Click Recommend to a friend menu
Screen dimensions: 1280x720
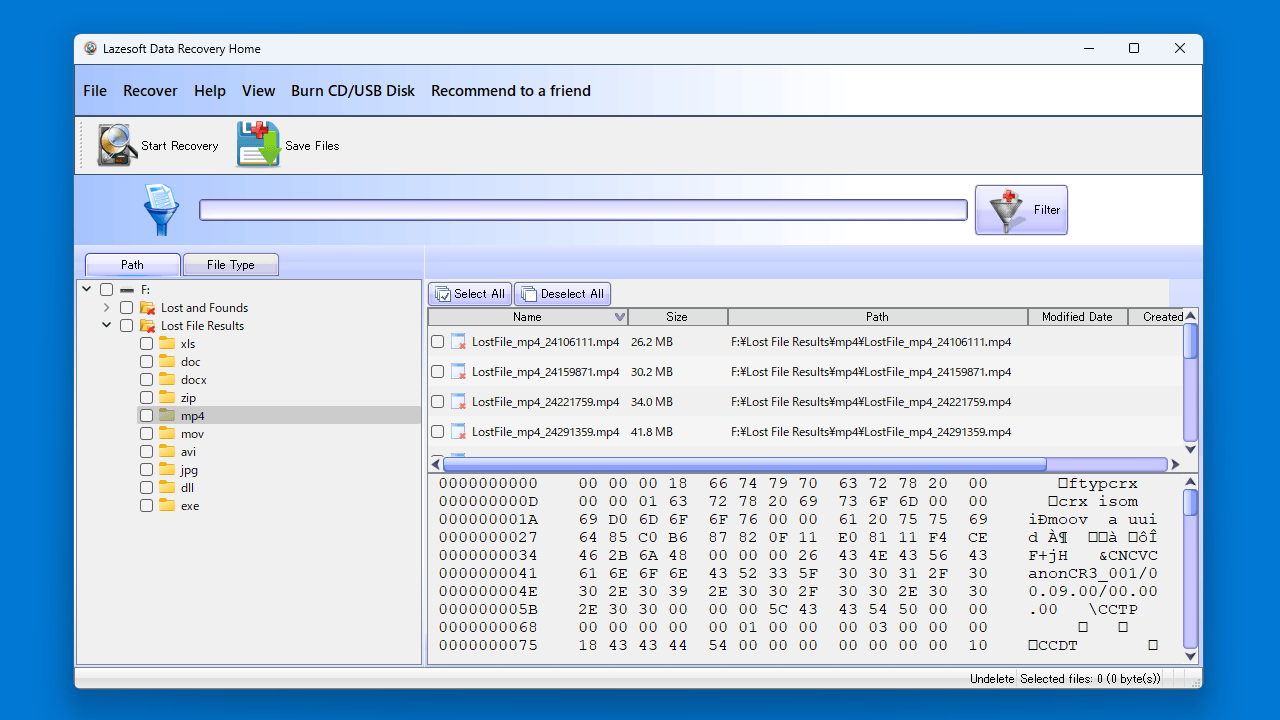(x=511, y=91)
